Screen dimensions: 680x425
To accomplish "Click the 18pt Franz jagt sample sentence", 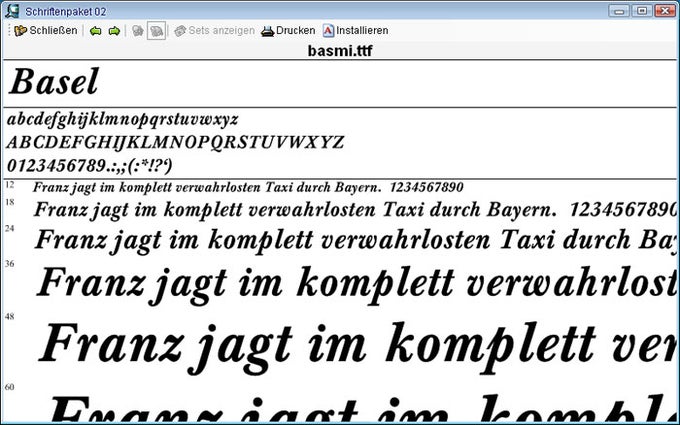I will point(355,210).
